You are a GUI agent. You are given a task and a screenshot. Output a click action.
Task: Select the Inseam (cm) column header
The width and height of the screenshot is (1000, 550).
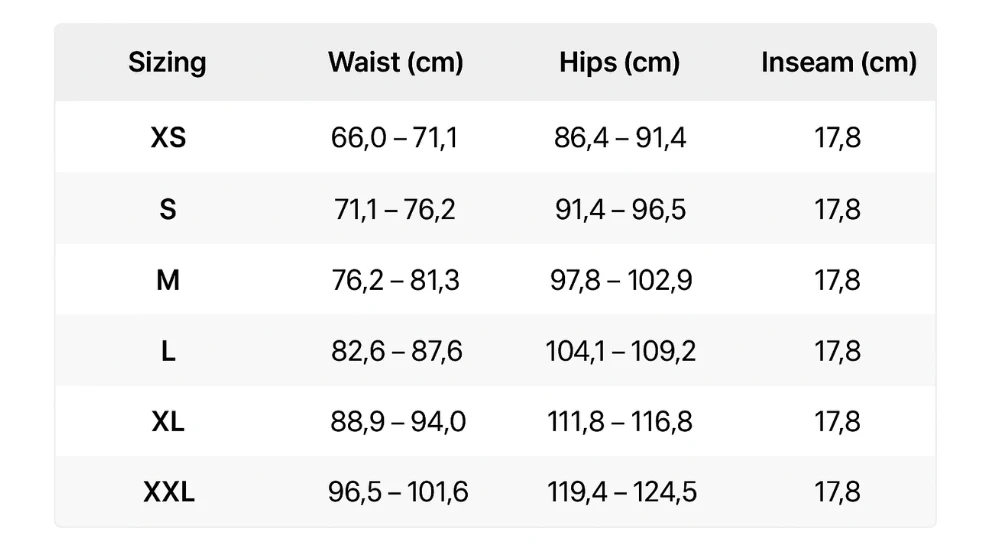839,63
